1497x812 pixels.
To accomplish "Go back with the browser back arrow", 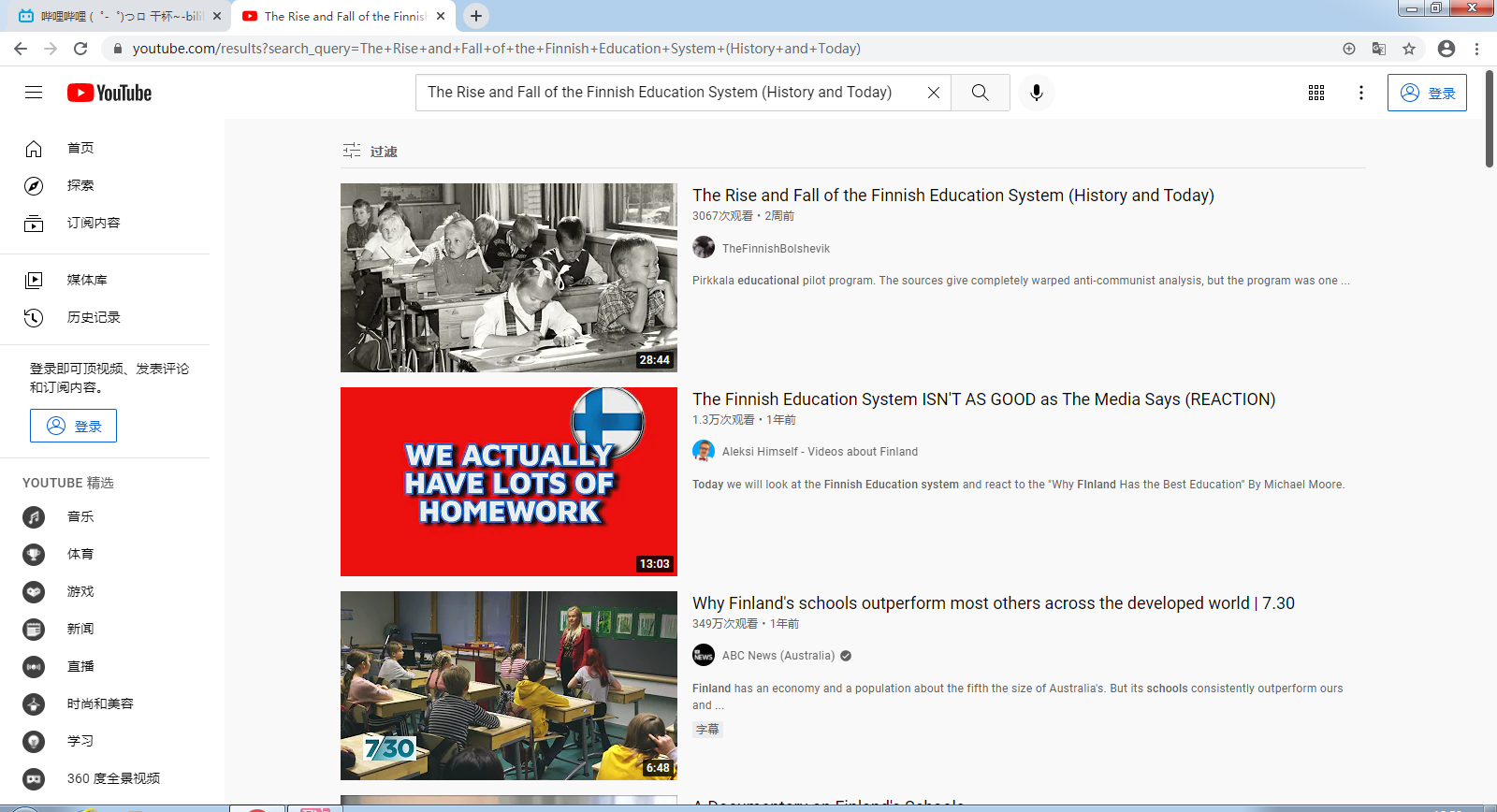I will click(21, 49).
